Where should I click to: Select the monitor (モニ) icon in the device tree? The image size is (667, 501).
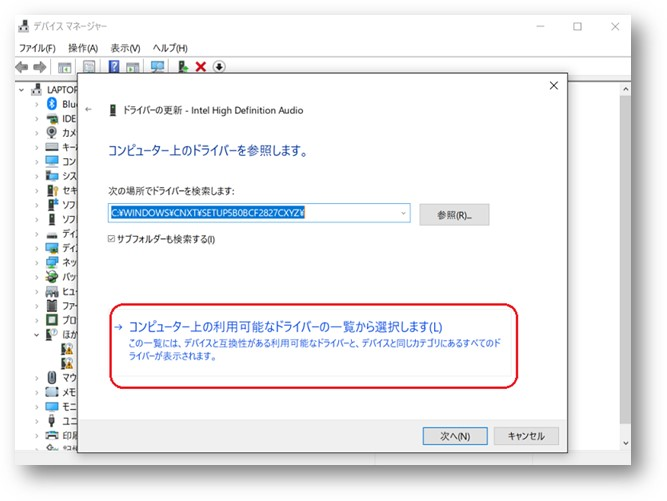pos(52,407)
